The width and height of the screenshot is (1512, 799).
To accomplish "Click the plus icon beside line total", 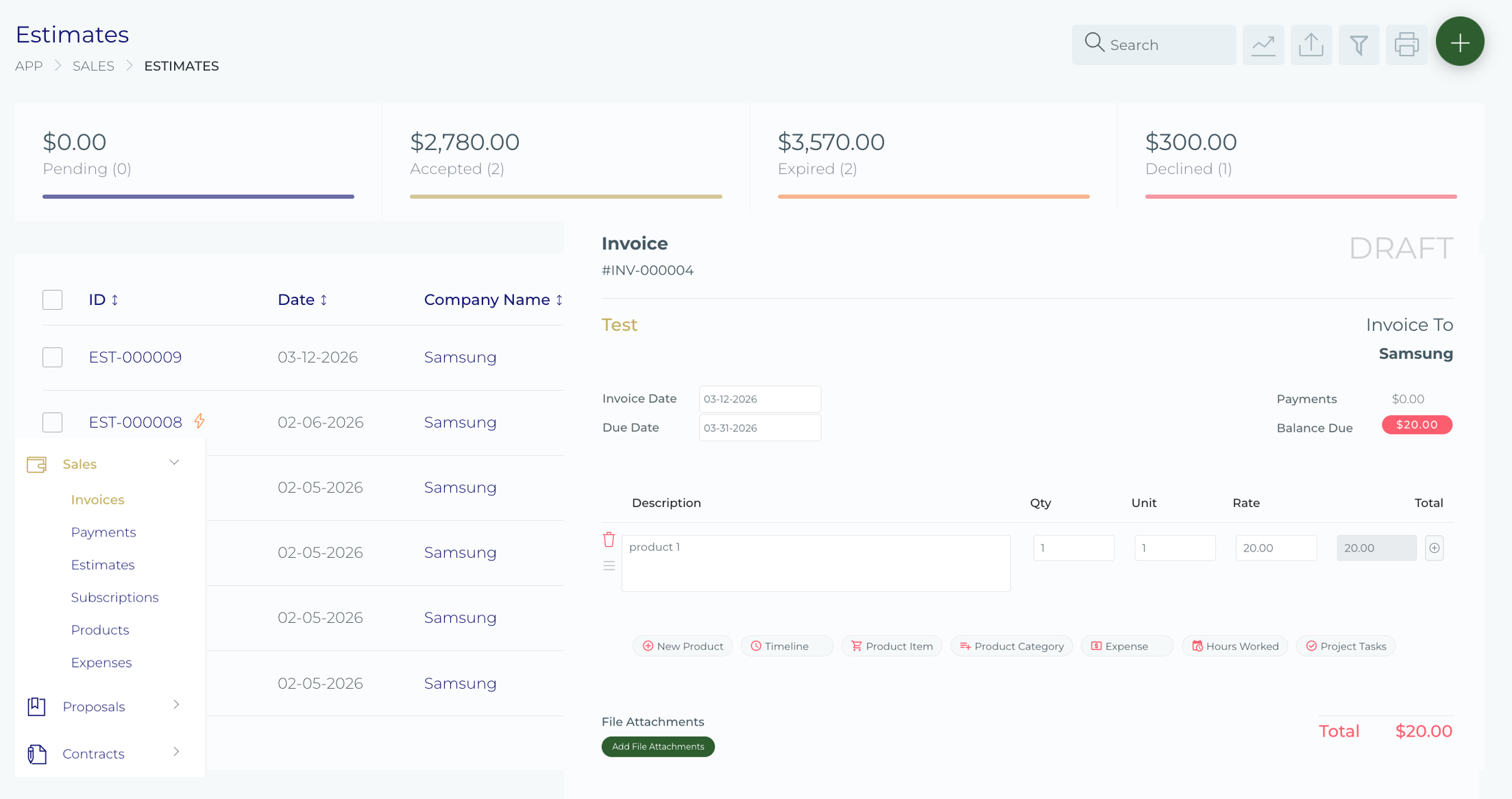I will (x=1434, y=548).
